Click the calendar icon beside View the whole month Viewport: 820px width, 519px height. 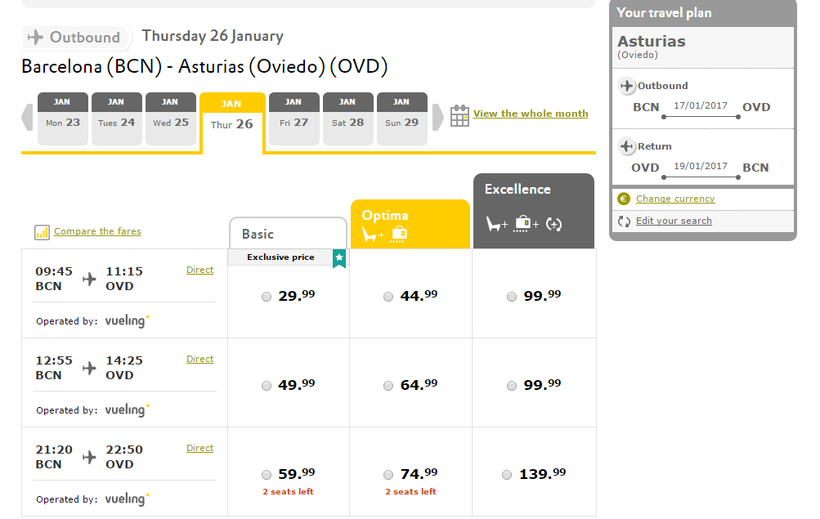click(x=460, y=115)
